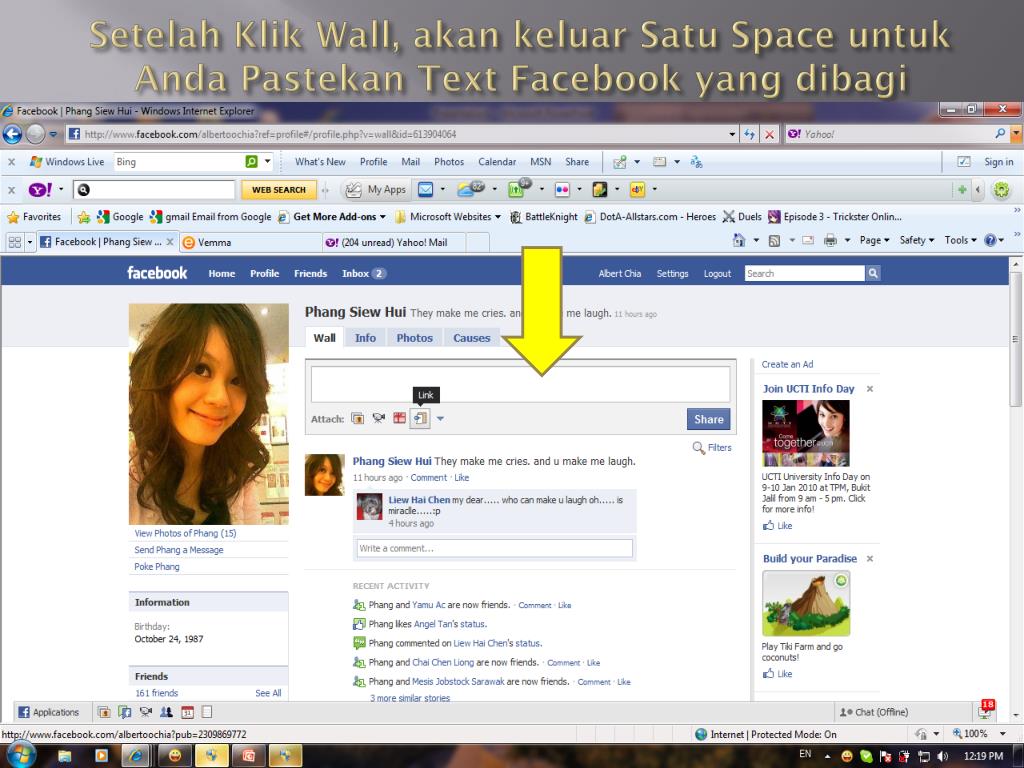
Task: Switch to the Info tab
Action: (x=365, y=338)
